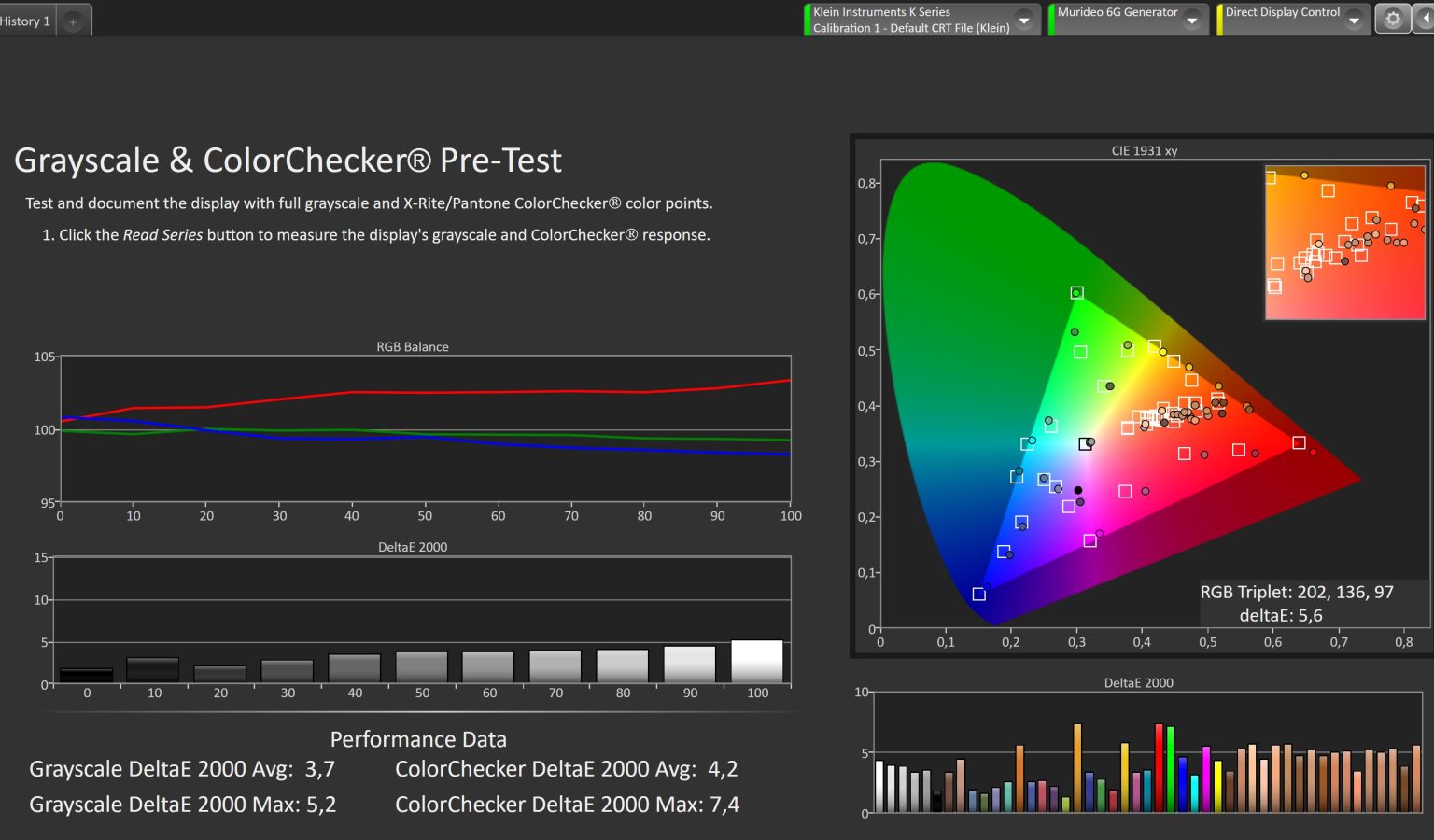Screen dimensions: 1434x840
Task: Select the blue primary target square on CIE chart
Action: click(978, 595)
